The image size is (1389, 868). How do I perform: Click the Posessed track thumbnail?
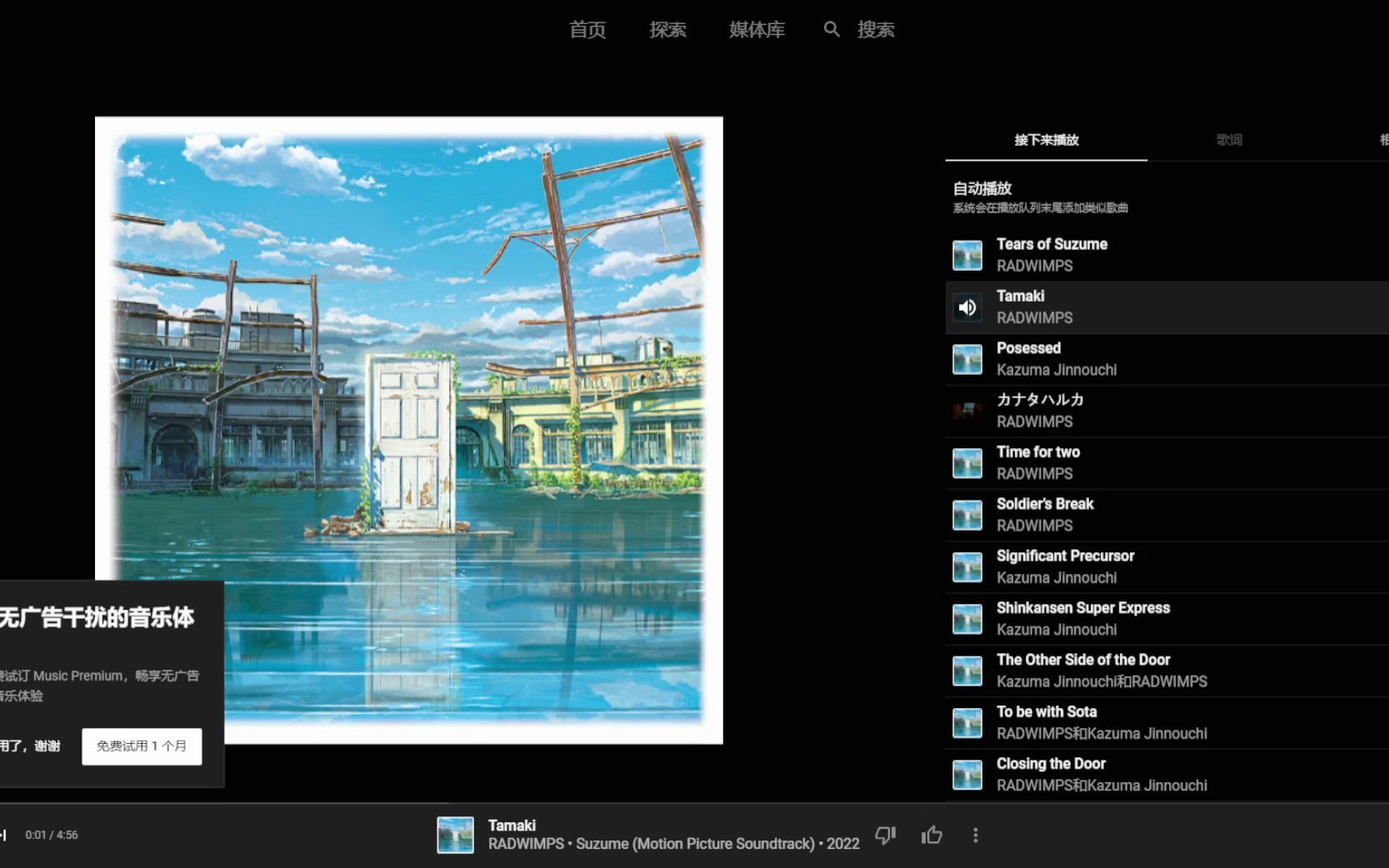[x=967, y=359]
